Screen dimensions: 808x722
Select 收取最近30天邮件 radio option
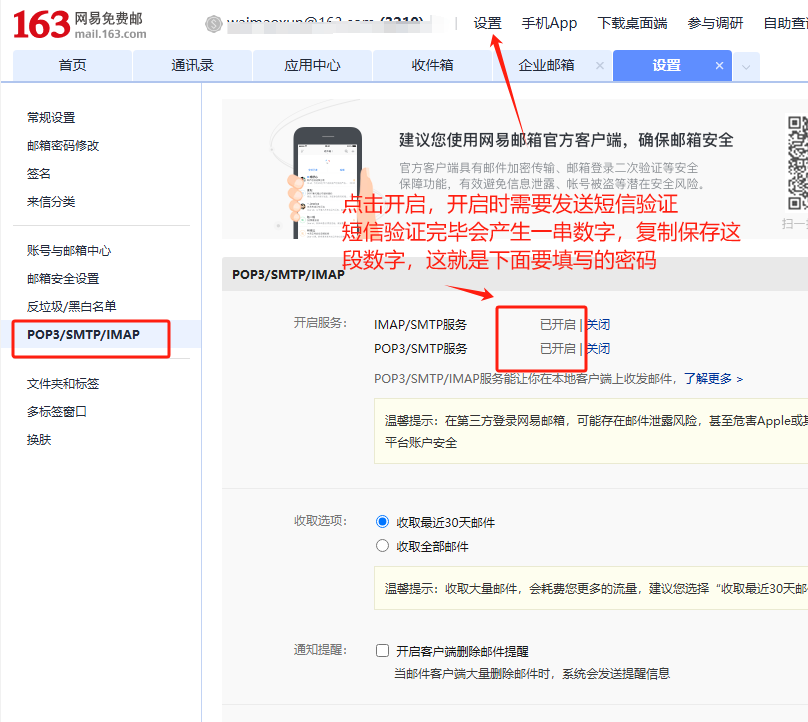tap(381, 520)
